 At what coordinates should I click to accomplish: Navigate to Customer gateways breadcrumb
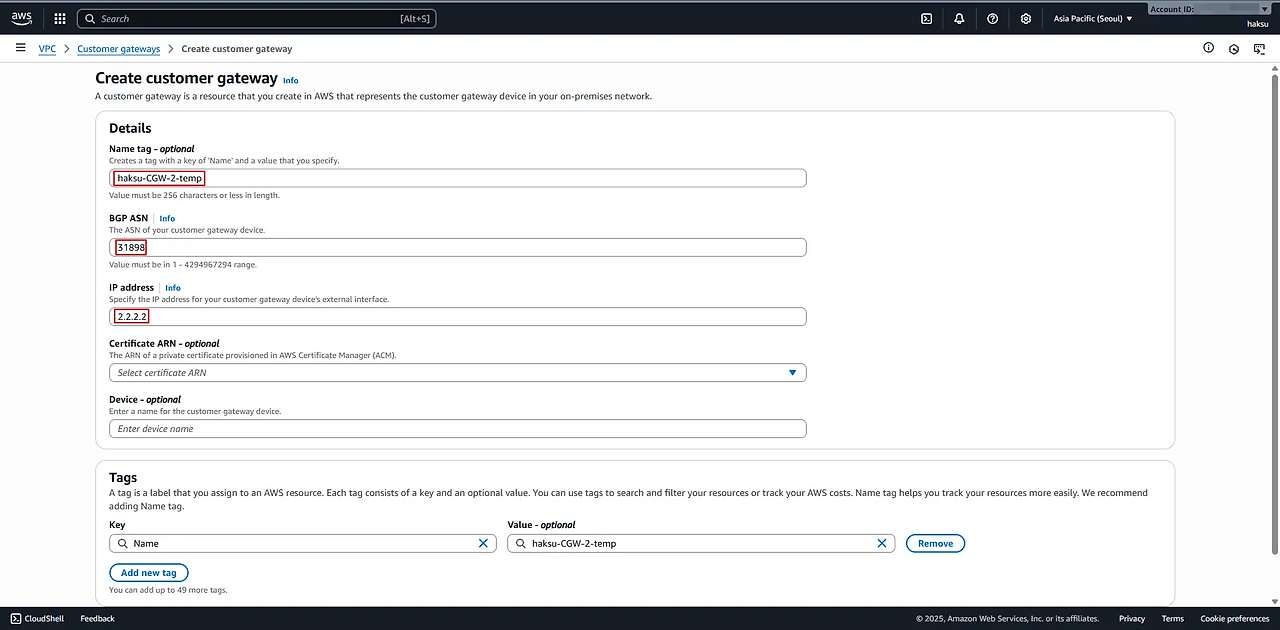[118, 49]
